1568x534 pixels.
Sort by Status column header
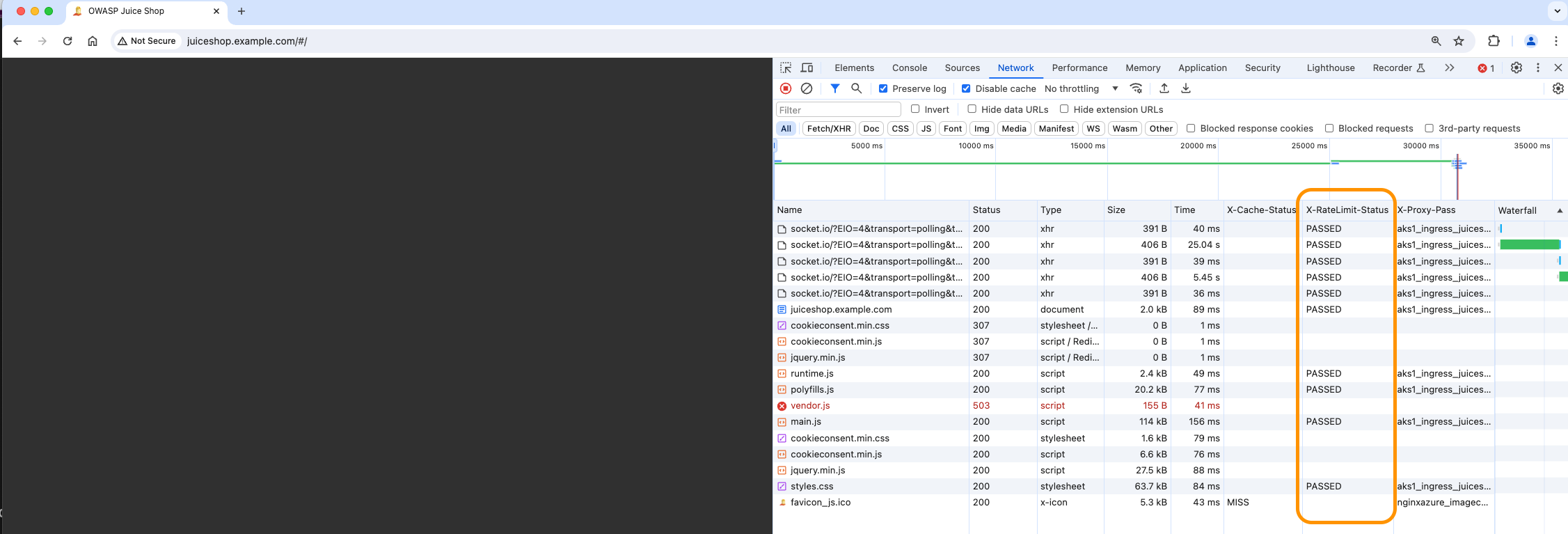click(x=1002, y=210)
